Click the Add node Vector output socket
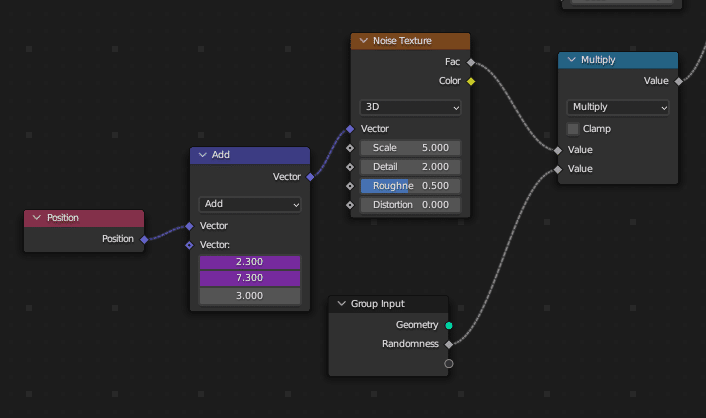 click(x=310, y=177)
